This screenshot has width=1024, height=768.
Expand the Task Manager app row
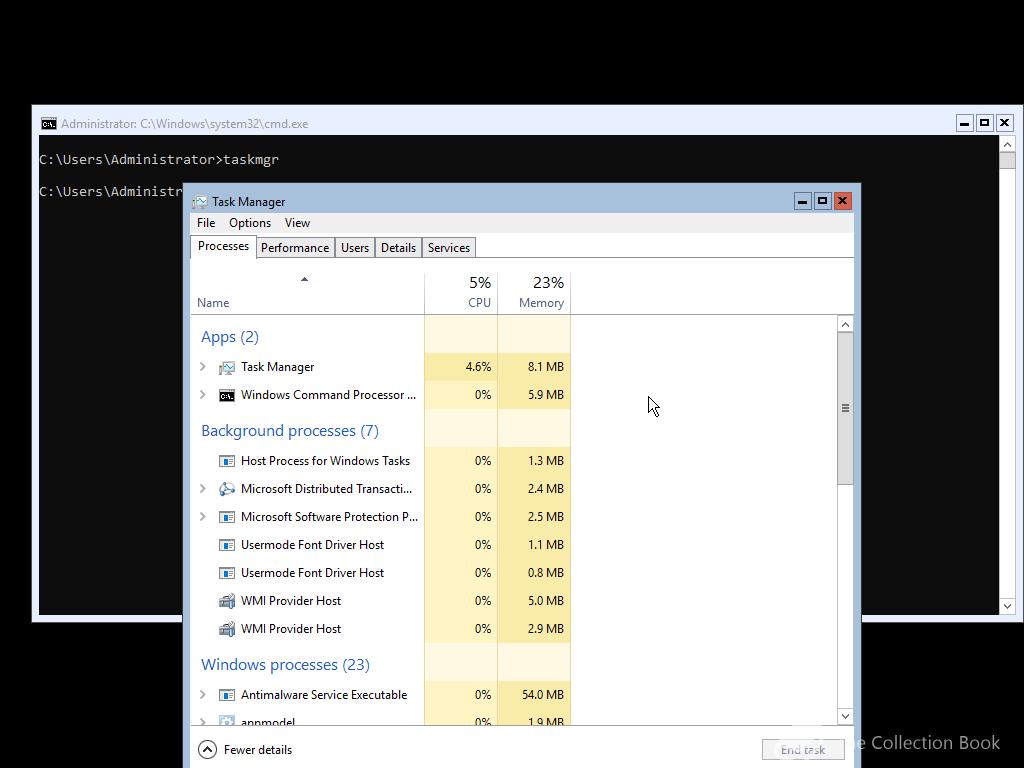[203, 367]
